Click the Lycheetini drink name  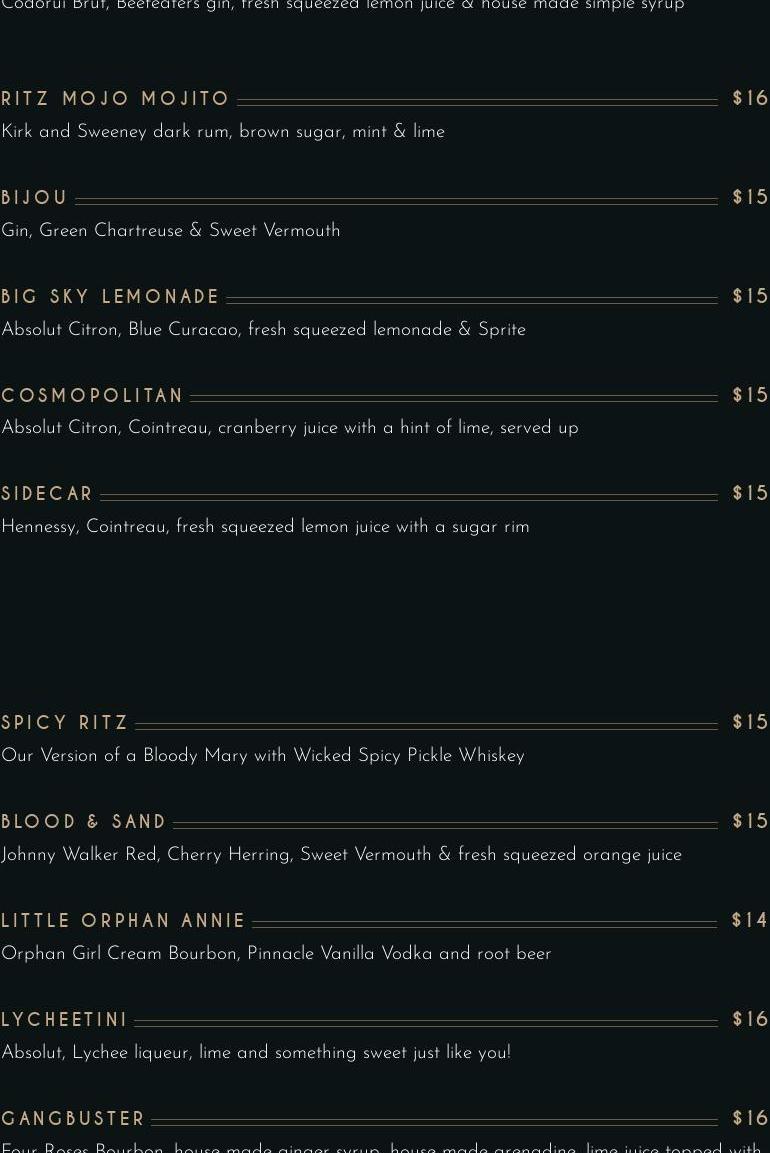[x=65, y=1020]
